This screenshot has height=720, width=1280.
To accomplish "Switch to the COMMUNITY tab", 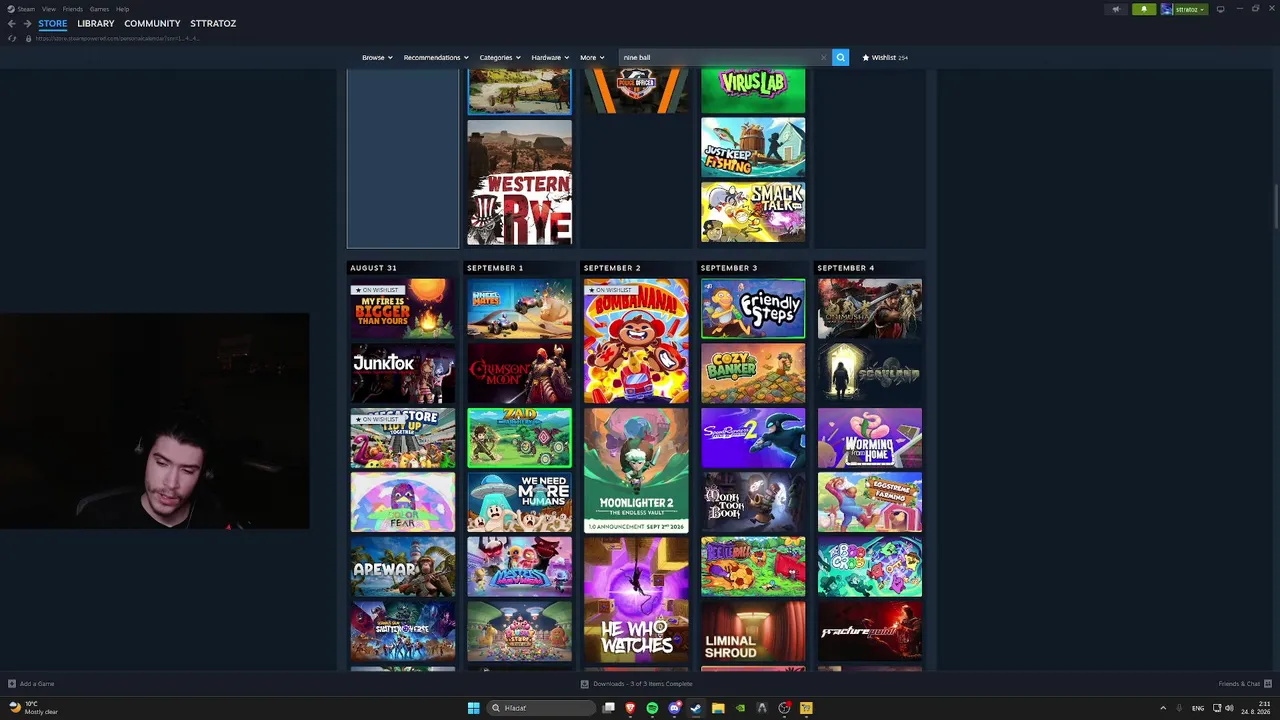I will (x=152, y=23).
